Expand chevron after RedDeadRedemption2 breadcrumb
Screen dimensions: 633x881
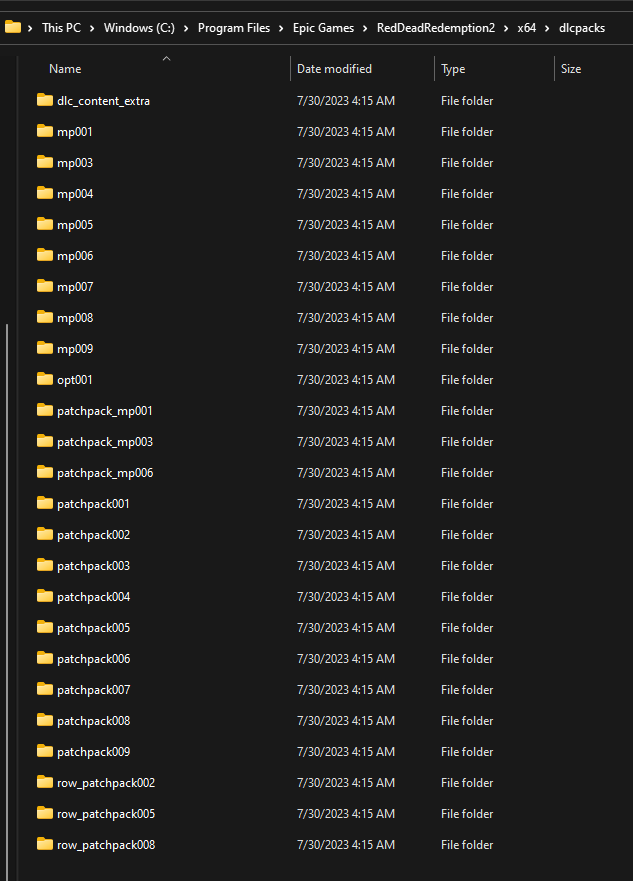click(506, 28)
